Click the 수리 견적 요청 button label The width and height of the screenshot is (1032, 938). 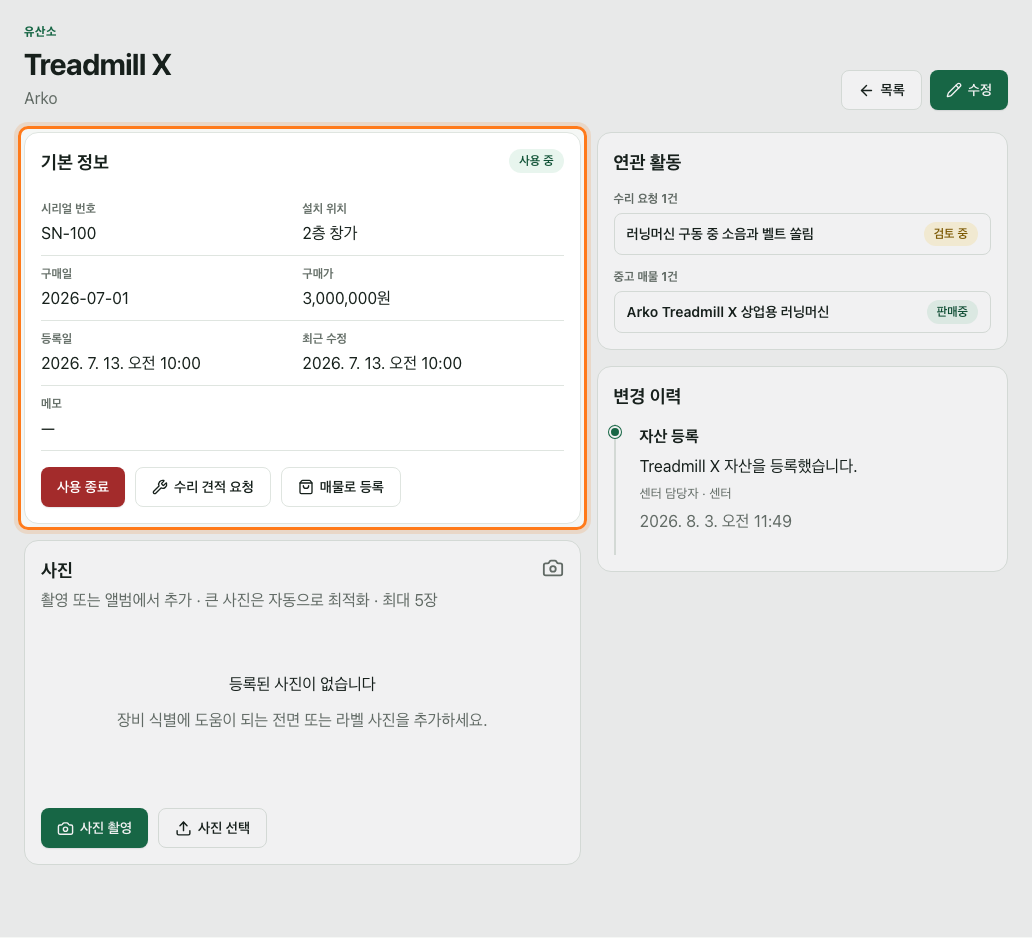pos(214,487)
